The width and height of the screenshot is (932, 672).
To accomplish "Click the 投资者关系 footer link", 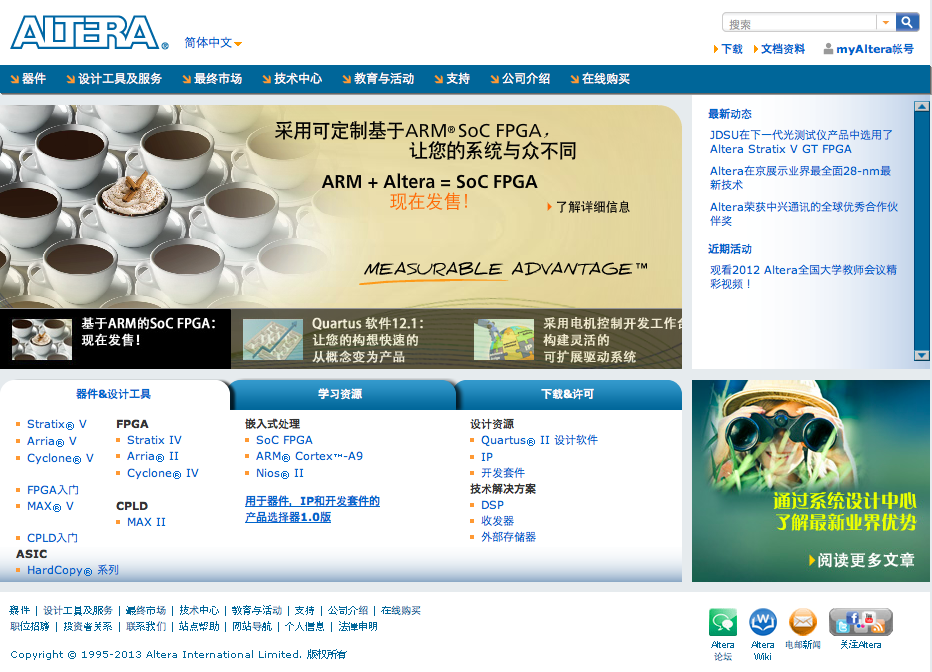I will coord(88,626).
